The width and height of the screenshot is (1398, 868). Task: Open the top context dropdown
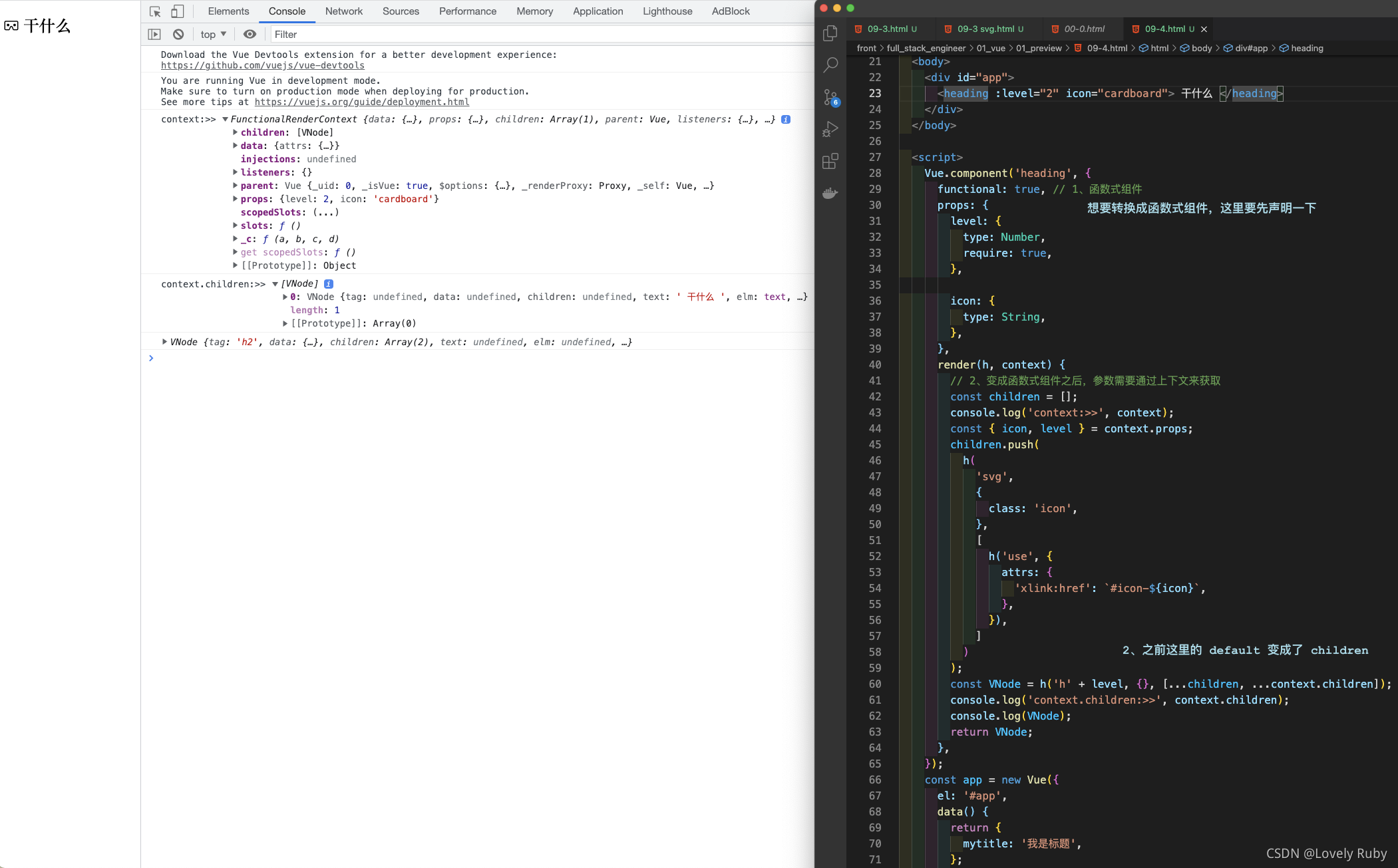click(x=214, y=34)
